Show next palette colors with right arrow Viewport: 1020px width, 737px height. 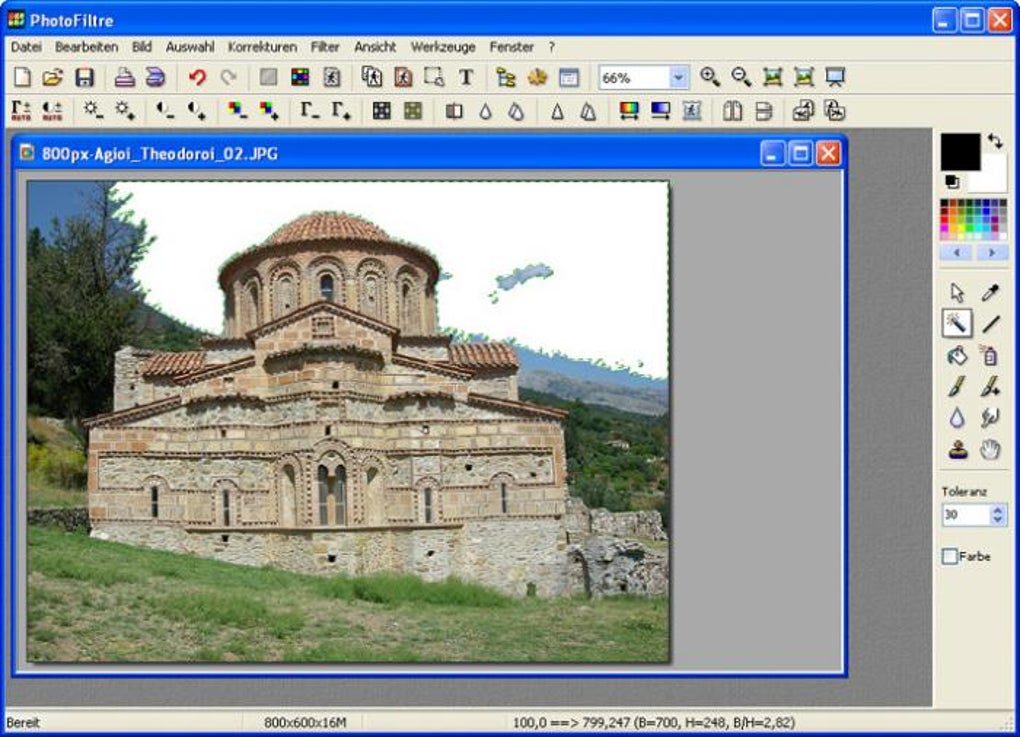pos(991,252)
